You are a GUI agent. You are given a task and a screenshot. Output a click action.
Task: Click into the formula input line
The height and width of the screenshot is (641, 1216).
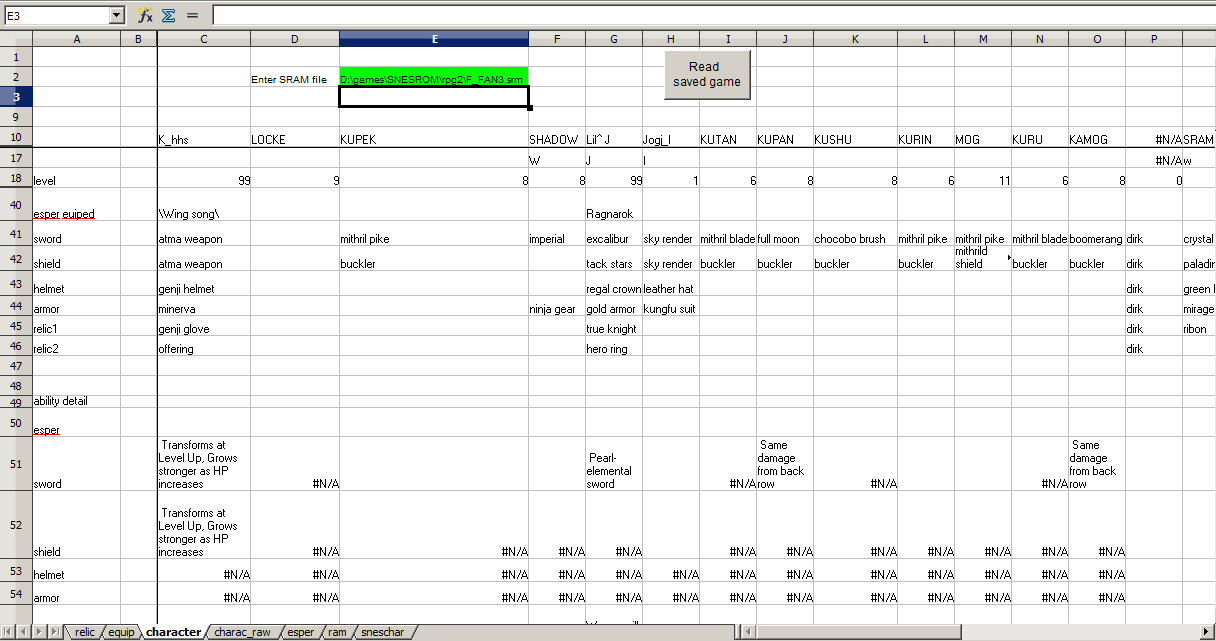click(700, 15)
